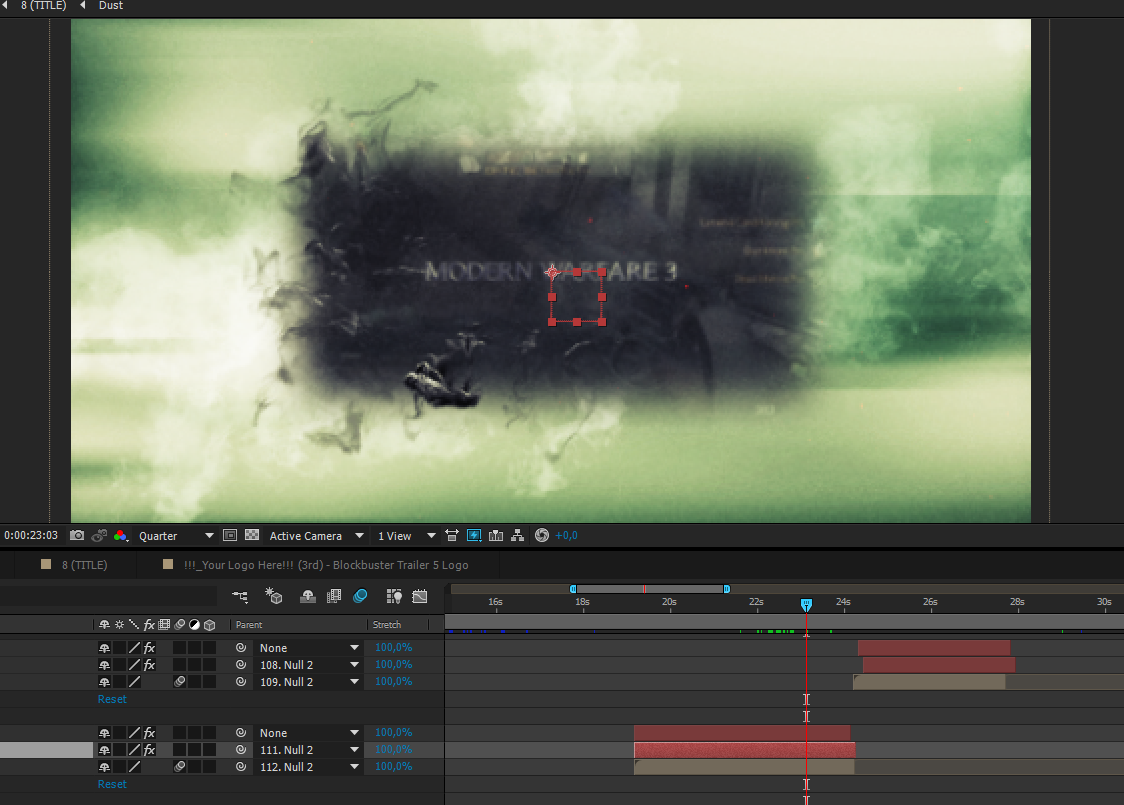Click the blue current time indicator handle

(x=806, y=605)
